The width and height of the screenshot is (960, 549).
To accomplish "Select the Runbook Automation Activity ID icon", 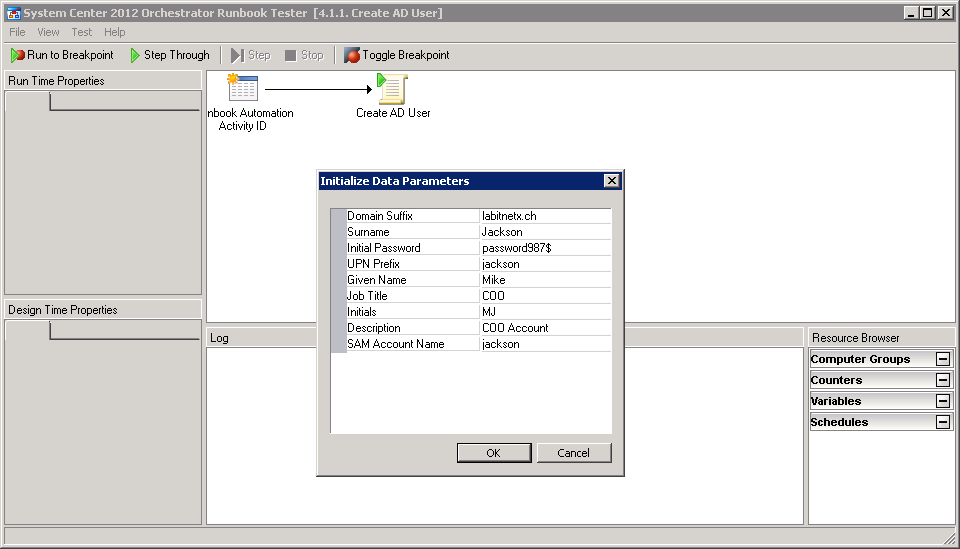I will 243,89.
